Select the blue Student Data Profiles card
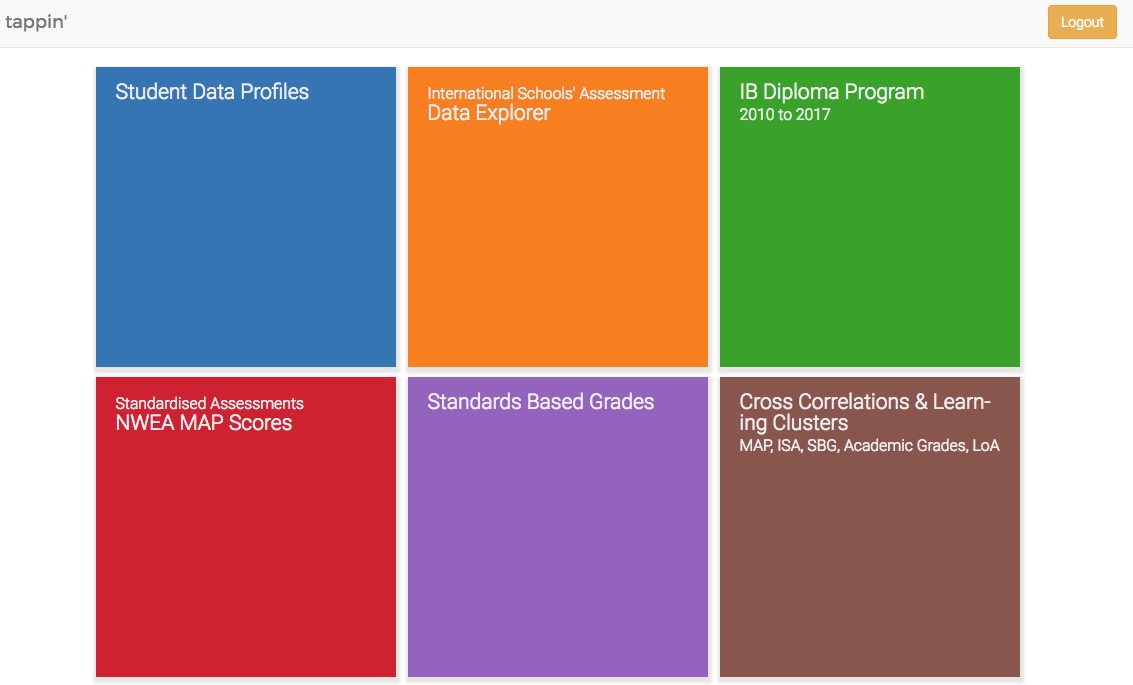The width and height of the screenshot is (1133, 685). 245,215
